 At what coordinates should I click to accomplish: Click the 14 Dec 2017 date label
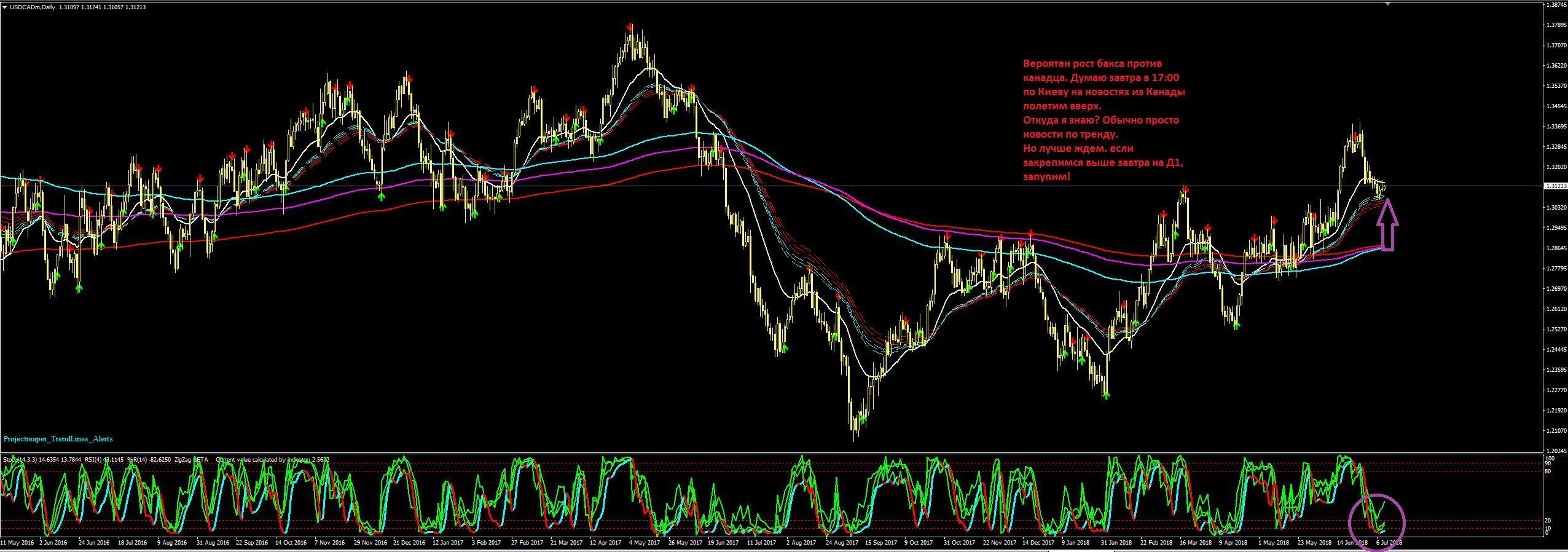pyautogui.click(x=1038, y=543)
